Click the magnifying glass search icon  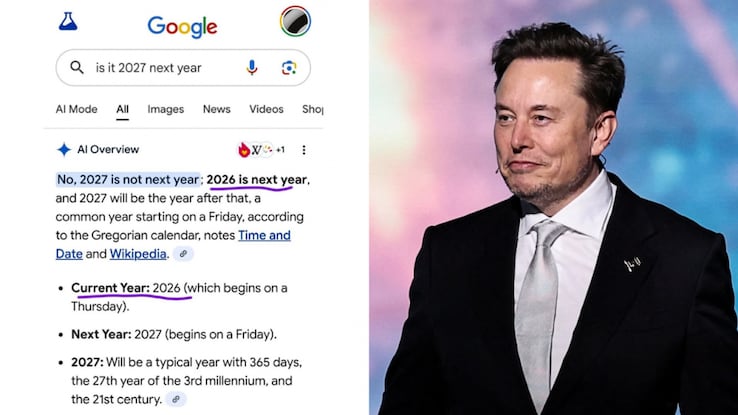pyautogui.click(x=77, y=68)
